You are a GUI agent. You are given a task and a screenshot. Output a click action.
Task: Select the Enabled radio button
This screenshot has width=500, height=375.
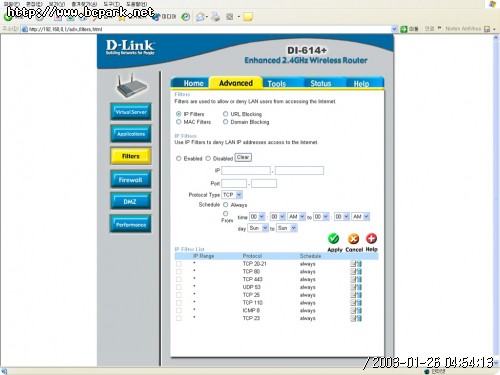point(179,158)
